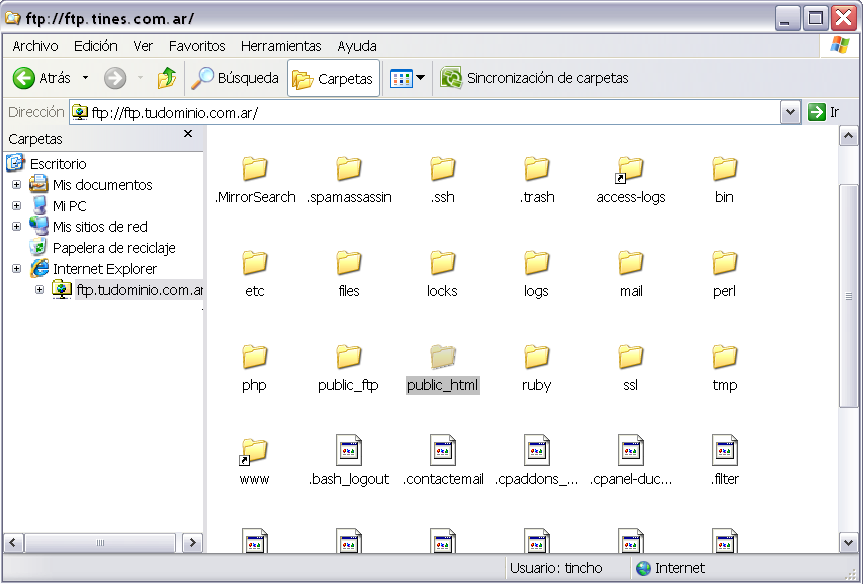The image size is (863, 584).
Task: Select the .spamassassin folder
Action: pos(349,180)
